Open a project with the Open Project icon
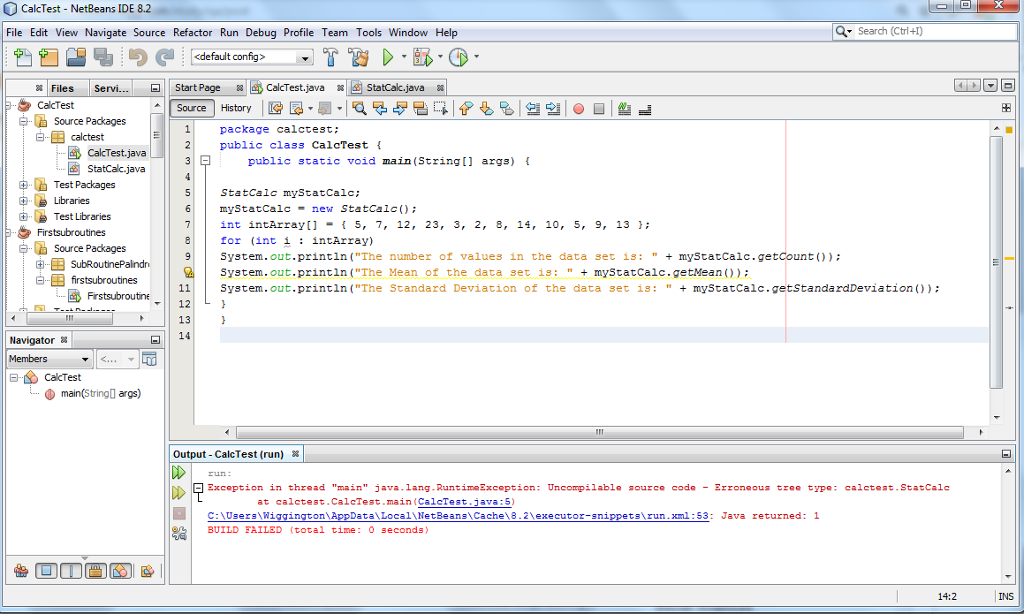Viewport: 1024px width, 614px height. point(74,57)
